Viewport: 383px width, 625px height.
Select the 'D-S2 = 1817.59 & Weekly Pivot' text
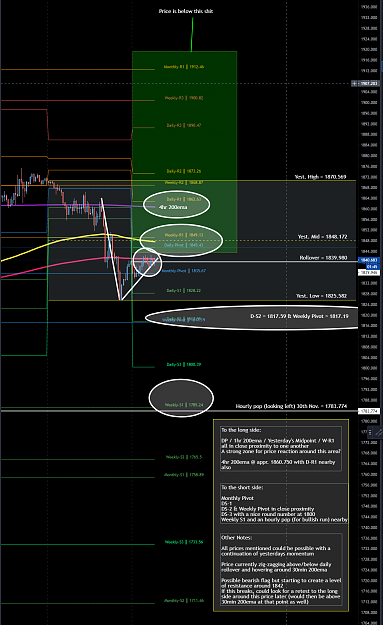299,316
